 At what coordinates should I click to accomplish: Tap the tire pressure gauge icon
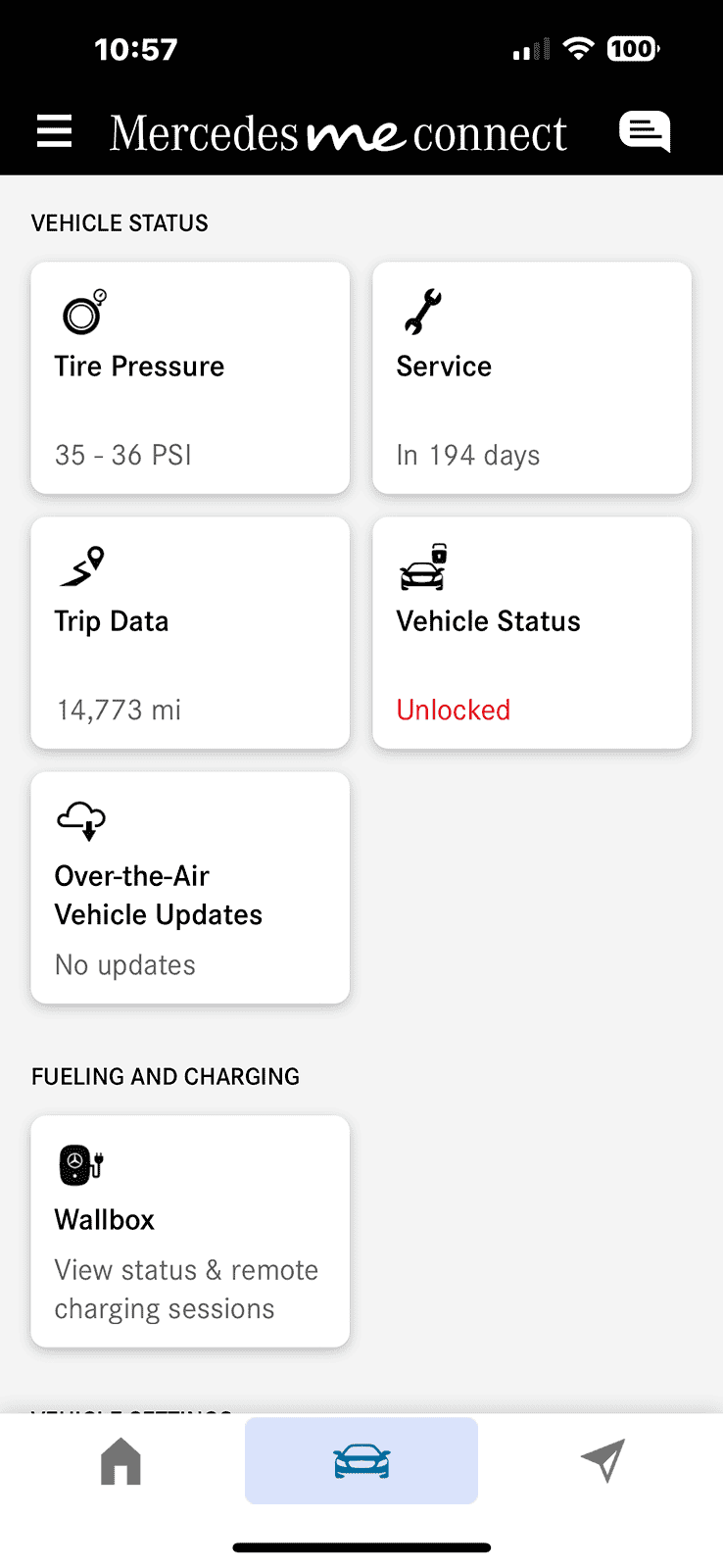coord(84,313)
